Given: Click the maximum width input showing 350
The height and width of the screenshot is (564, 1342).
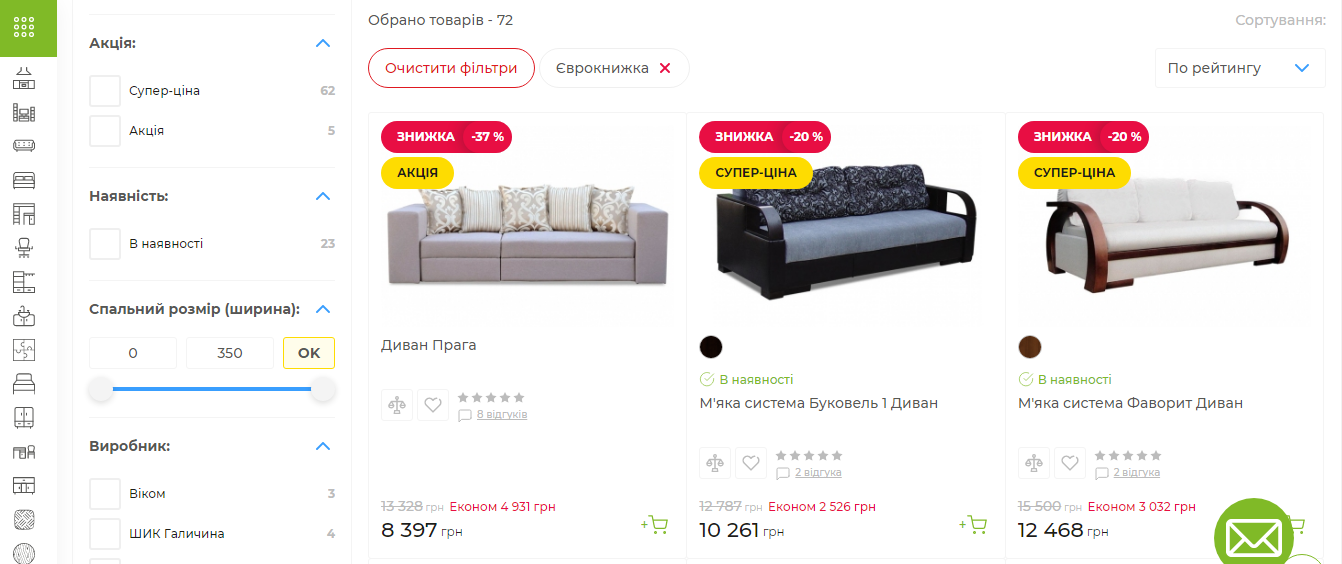Looking at the screenshot, I should [x=230, y=353].
